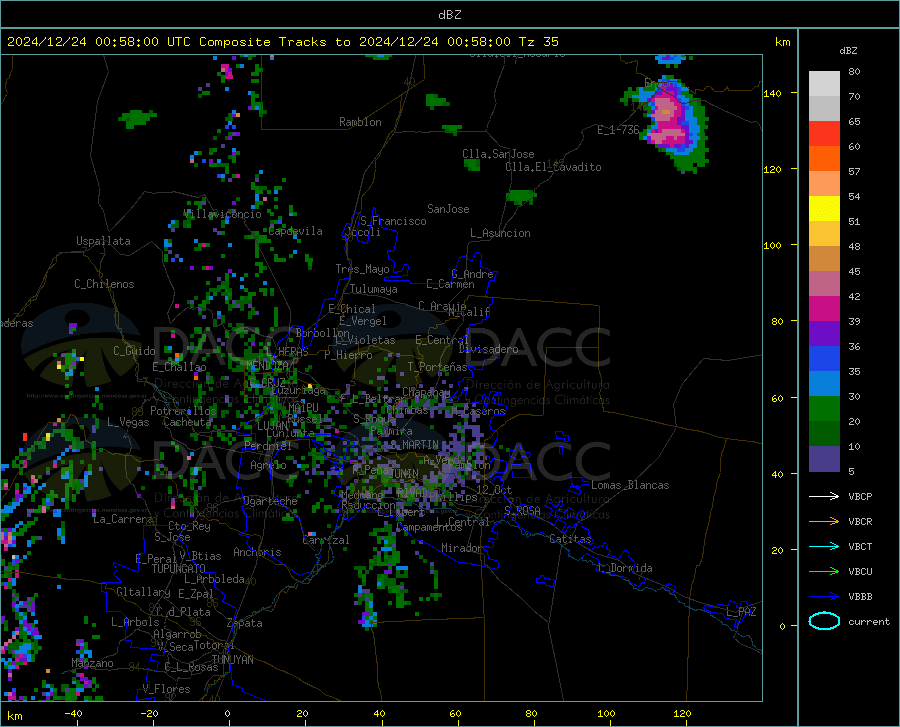
Task: Click the MENDOZA city label
Action: pyautogui.click(x=267, y=365)
